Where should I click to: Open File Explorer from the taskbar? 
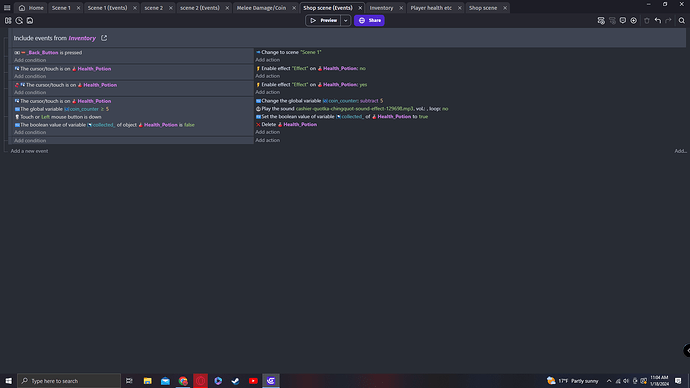click(x=148, y=381)
